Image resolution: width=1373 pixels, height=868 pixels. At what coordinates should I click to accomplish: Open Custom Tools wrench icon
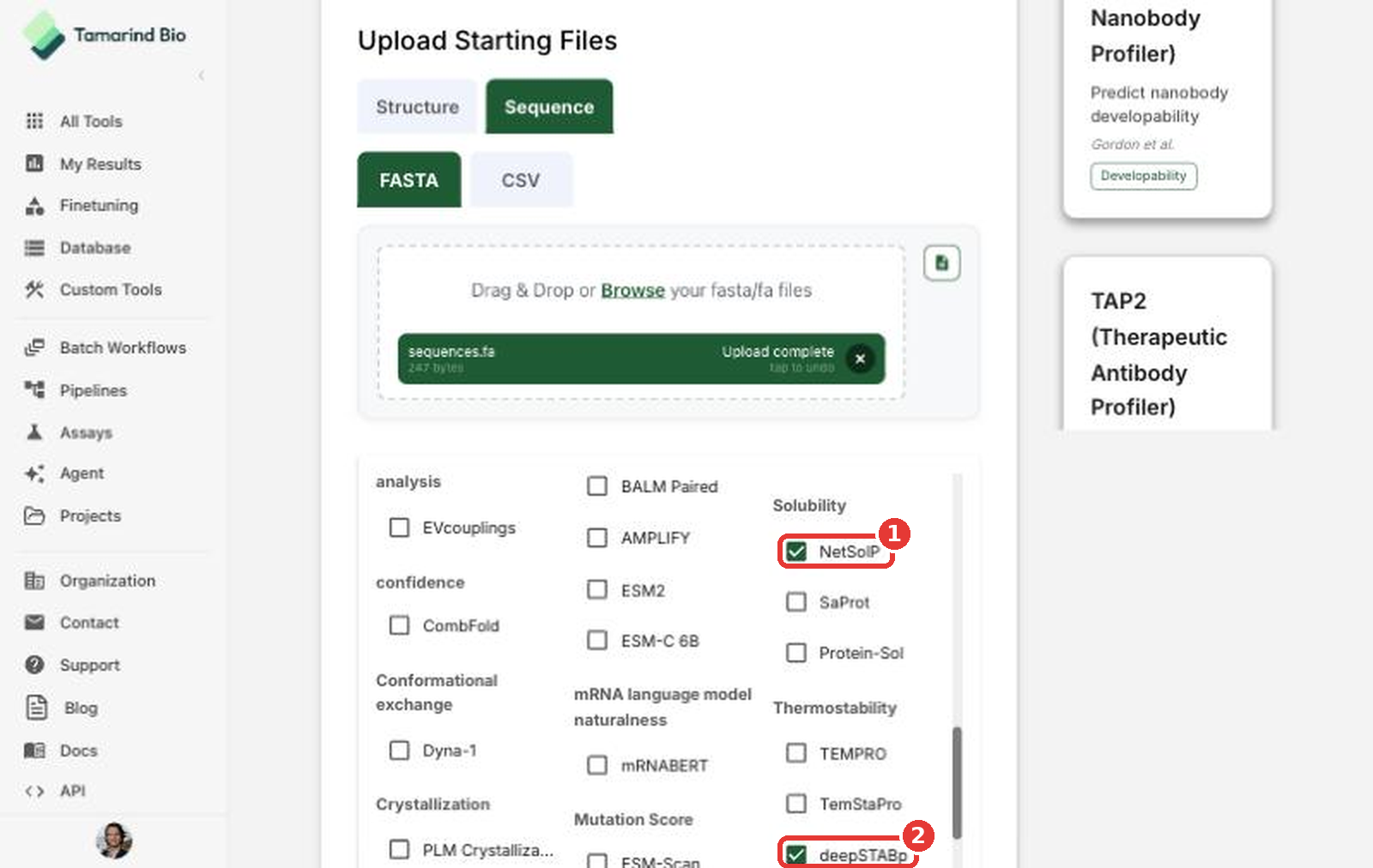(x=34, y=290)
